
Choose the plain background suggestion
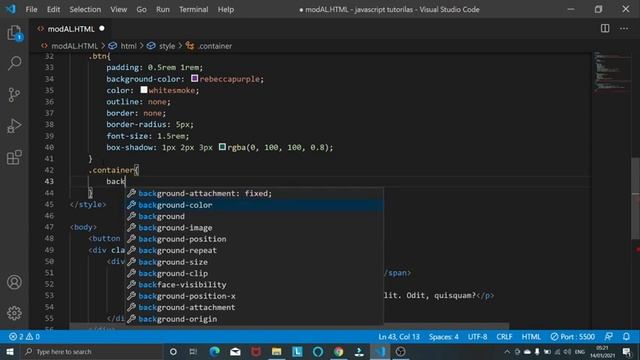(254, 216)
